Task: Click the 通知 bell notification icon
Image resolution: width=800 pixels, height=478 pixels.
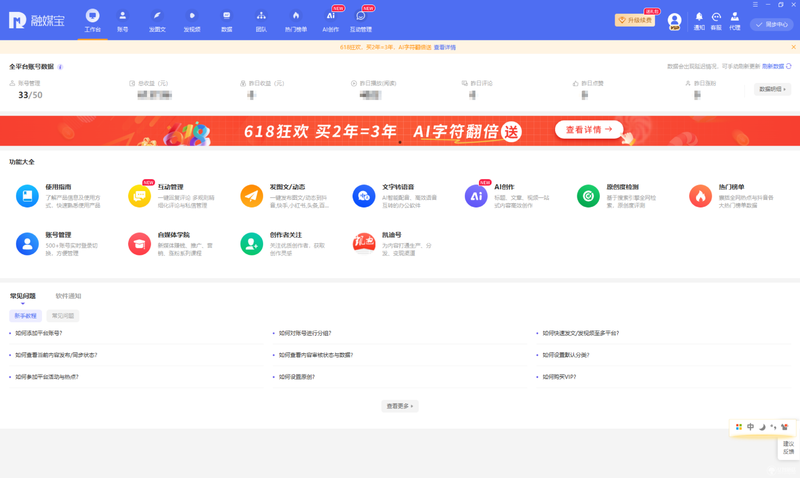Action: (699, 17)
